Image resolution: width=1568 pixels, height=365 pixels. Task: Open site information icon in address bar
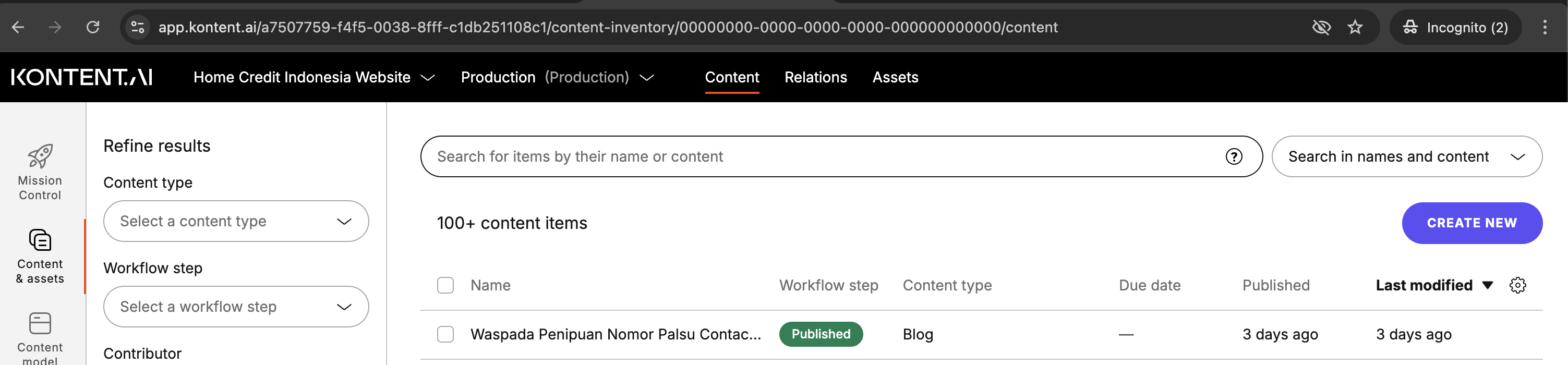click(138, 27)
